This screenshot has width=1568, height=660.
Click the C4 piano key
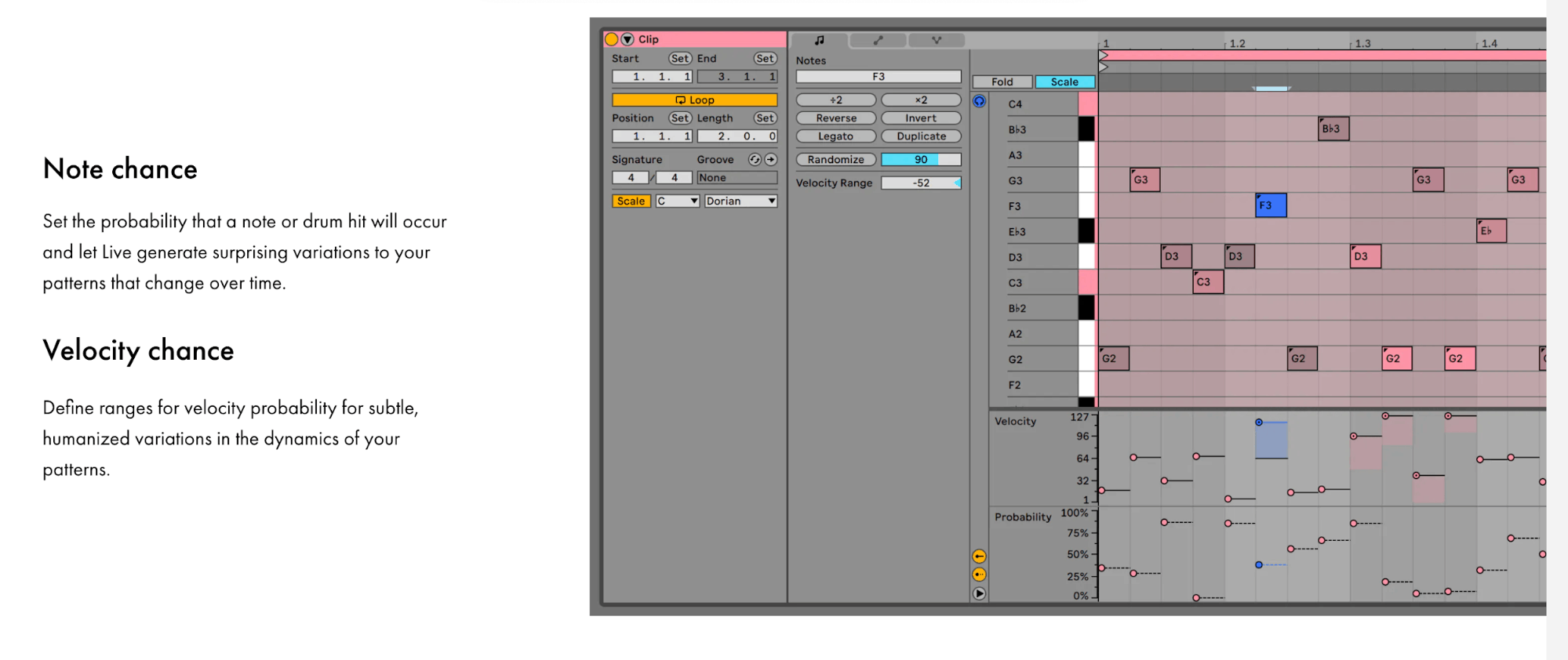(1087, 104)
